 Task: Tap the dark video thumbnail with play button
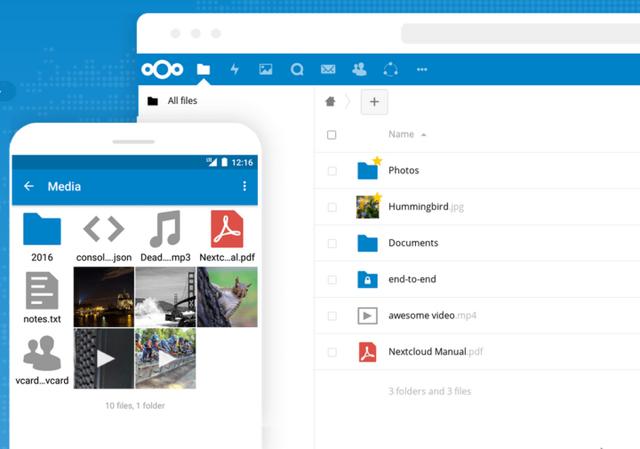(x=104, y=359)
